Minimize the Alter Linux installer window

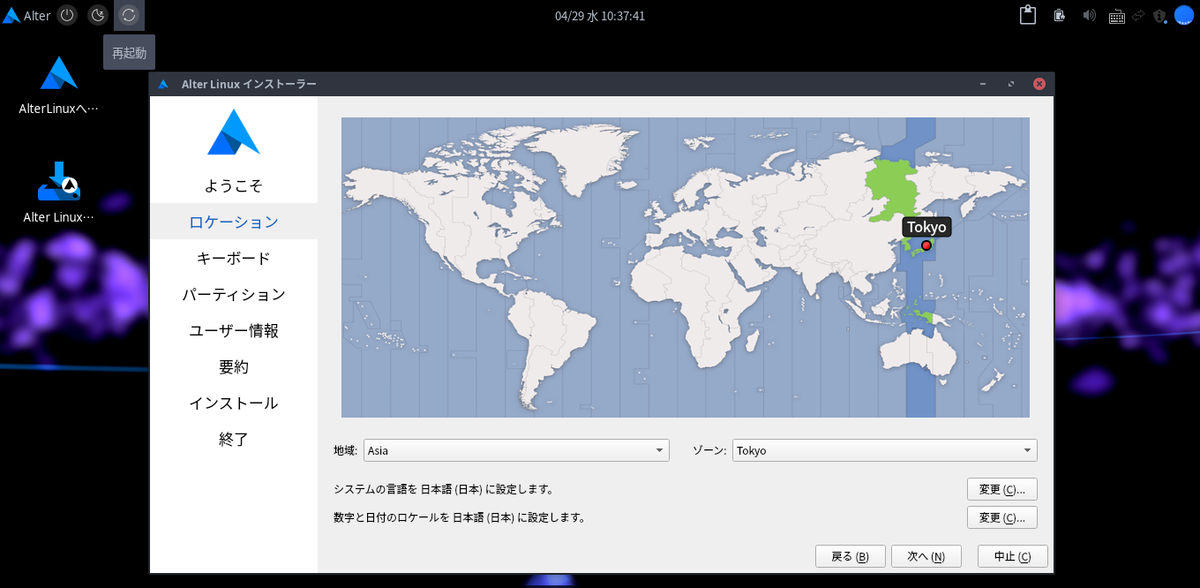tap(984, 85)
